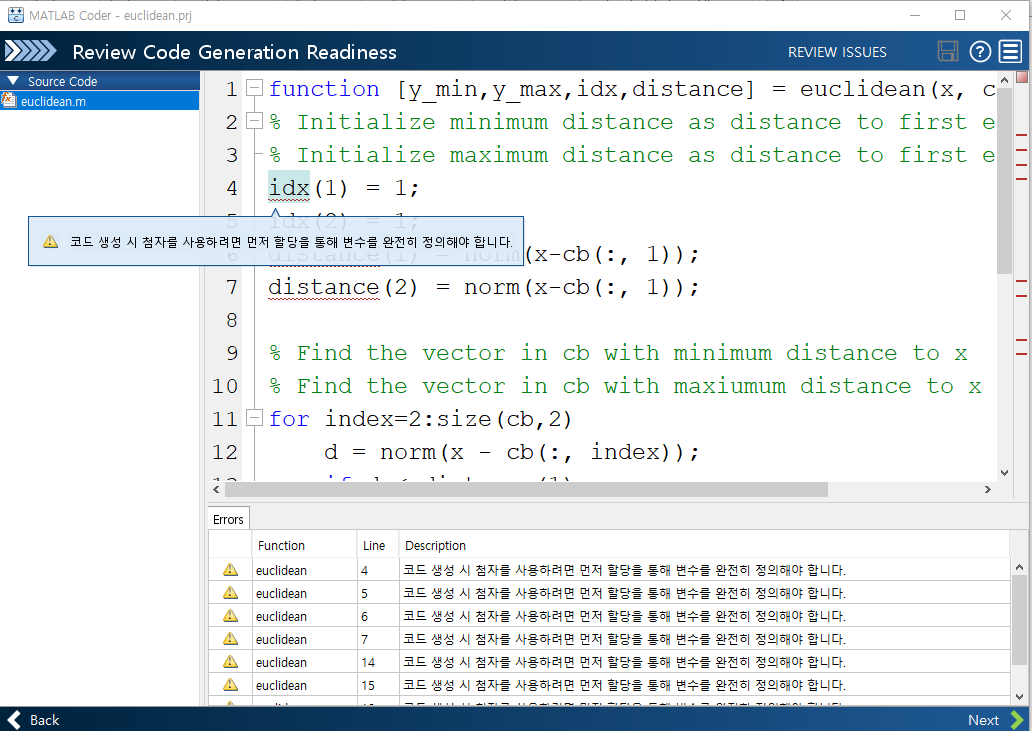Click underlined idx variable on line 4
This screenshot has height=731, width=1032.
[x=289, y=188]
